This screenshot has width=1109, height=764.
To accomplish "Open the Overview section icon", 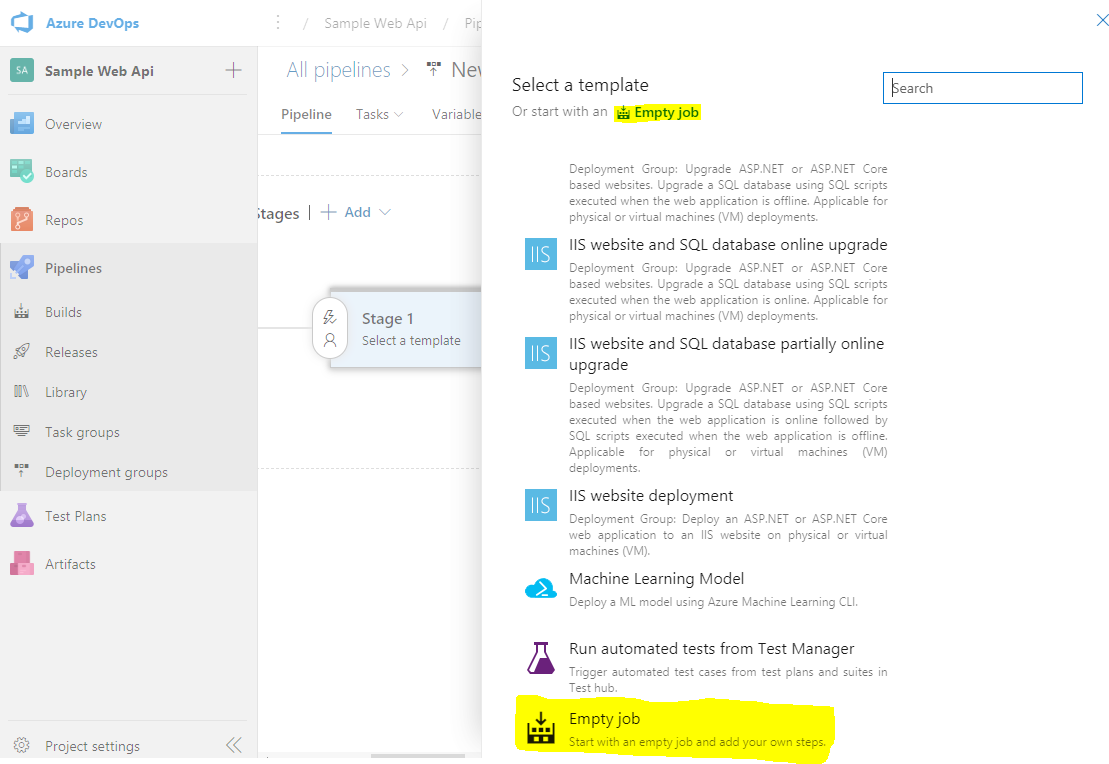I will point(22,124).
